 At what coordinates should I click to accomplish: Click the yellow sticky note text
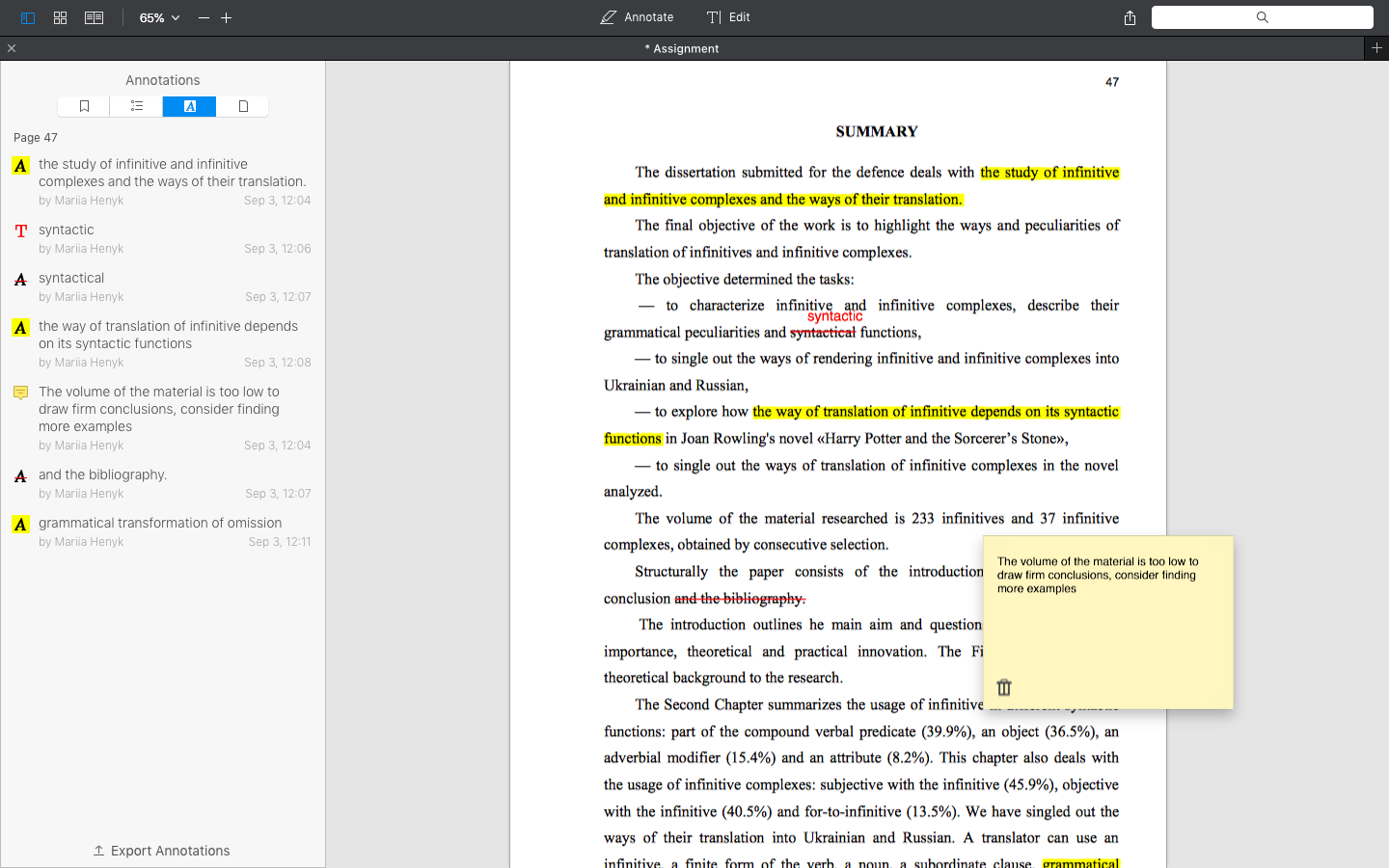point(1098,575)
